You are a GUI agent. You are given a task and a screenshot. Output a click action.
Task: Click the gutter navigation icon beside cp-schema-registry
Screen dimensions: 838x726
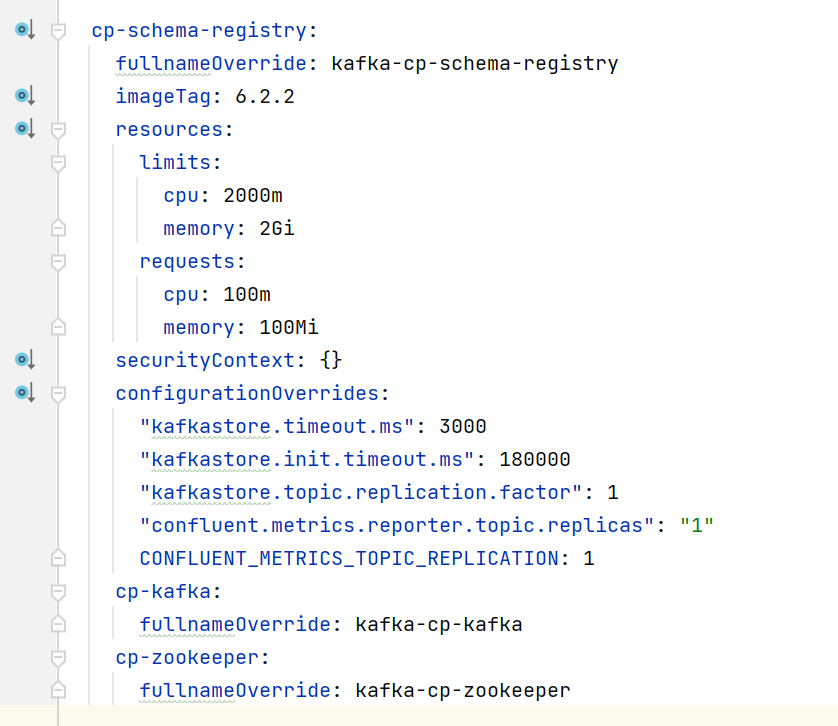point(22,29)
